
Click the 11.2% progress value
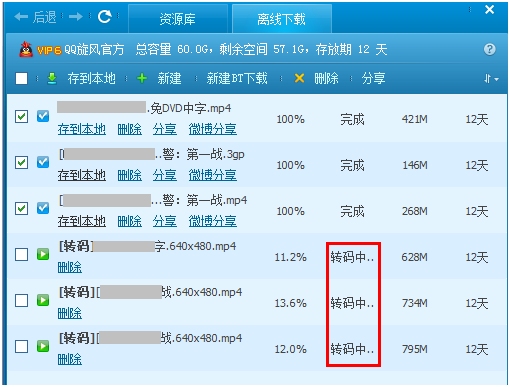pos(290,257)
